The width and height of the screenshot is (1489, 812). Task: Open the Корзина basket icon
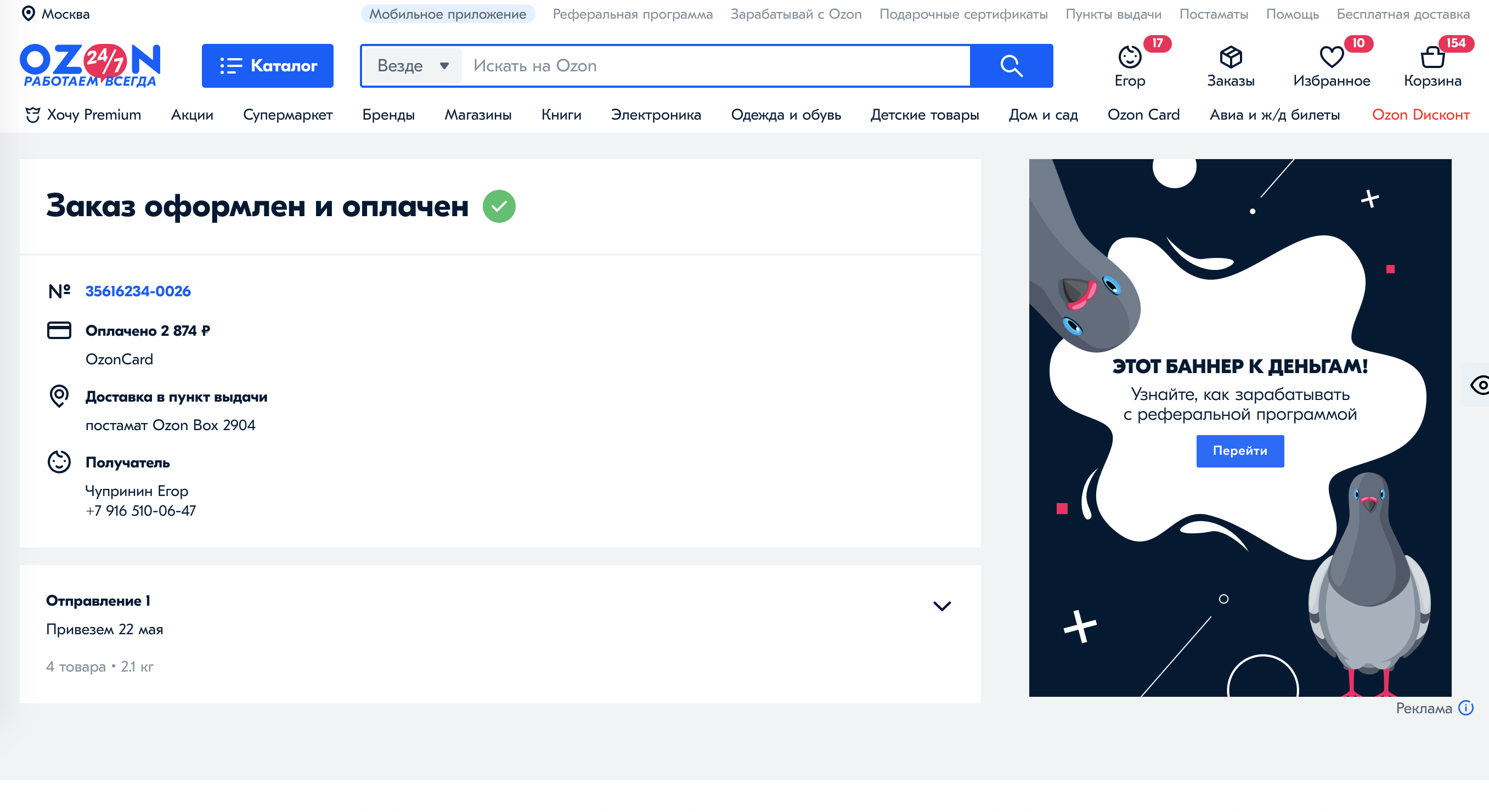coord(1432,58)
